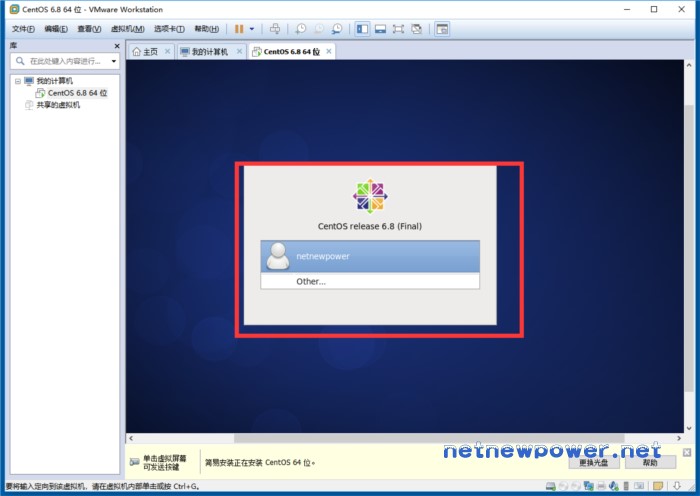Click the VM view scroll down arrow
Viewport: 700px width, 496px height.
click(689, 428)
